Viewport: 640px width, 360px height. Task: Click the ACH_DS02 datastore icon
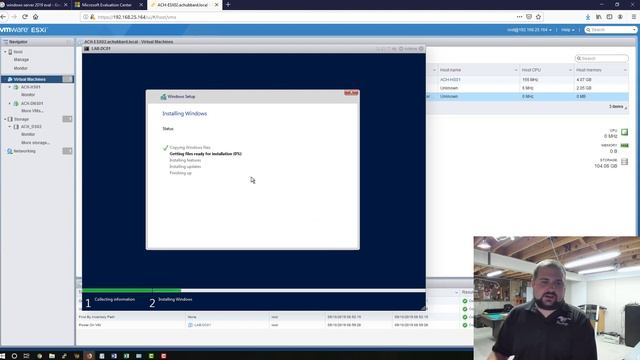[16, 127]
